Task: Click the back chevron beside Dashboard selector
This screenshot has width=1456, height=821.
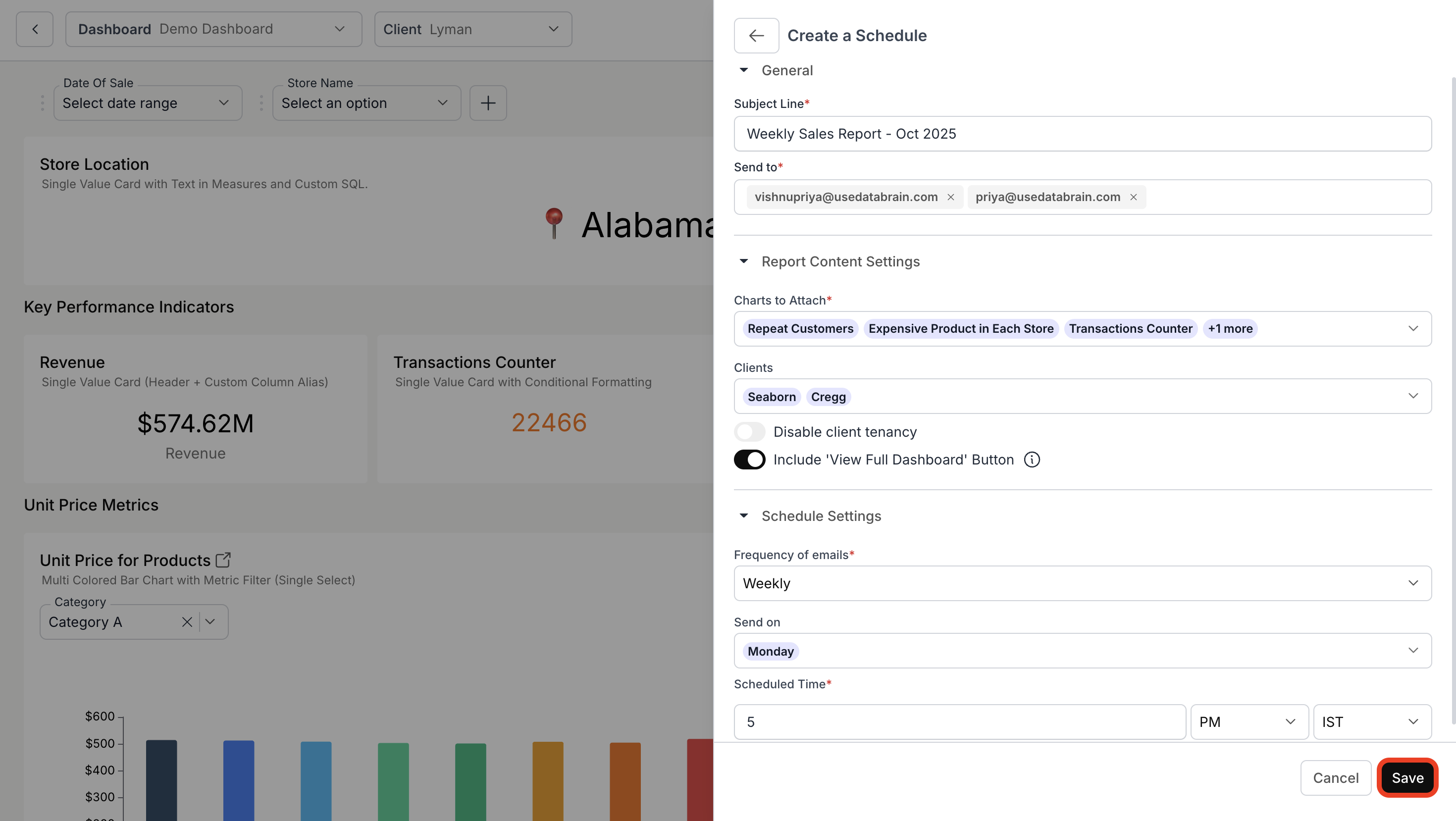Action: [35, 29]
